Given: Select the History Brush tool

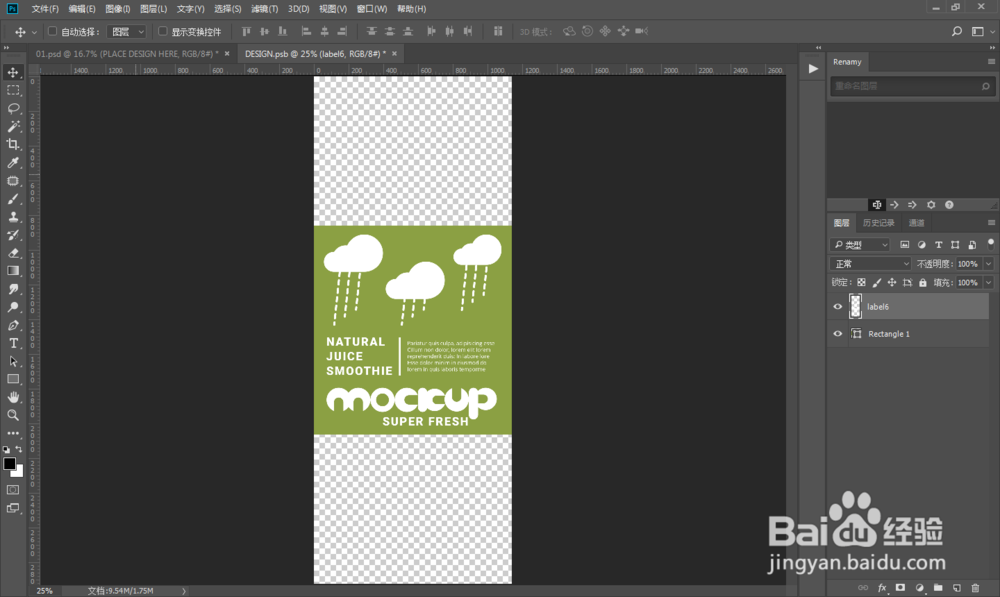Looking at the screenshot, I should (13, 235).
